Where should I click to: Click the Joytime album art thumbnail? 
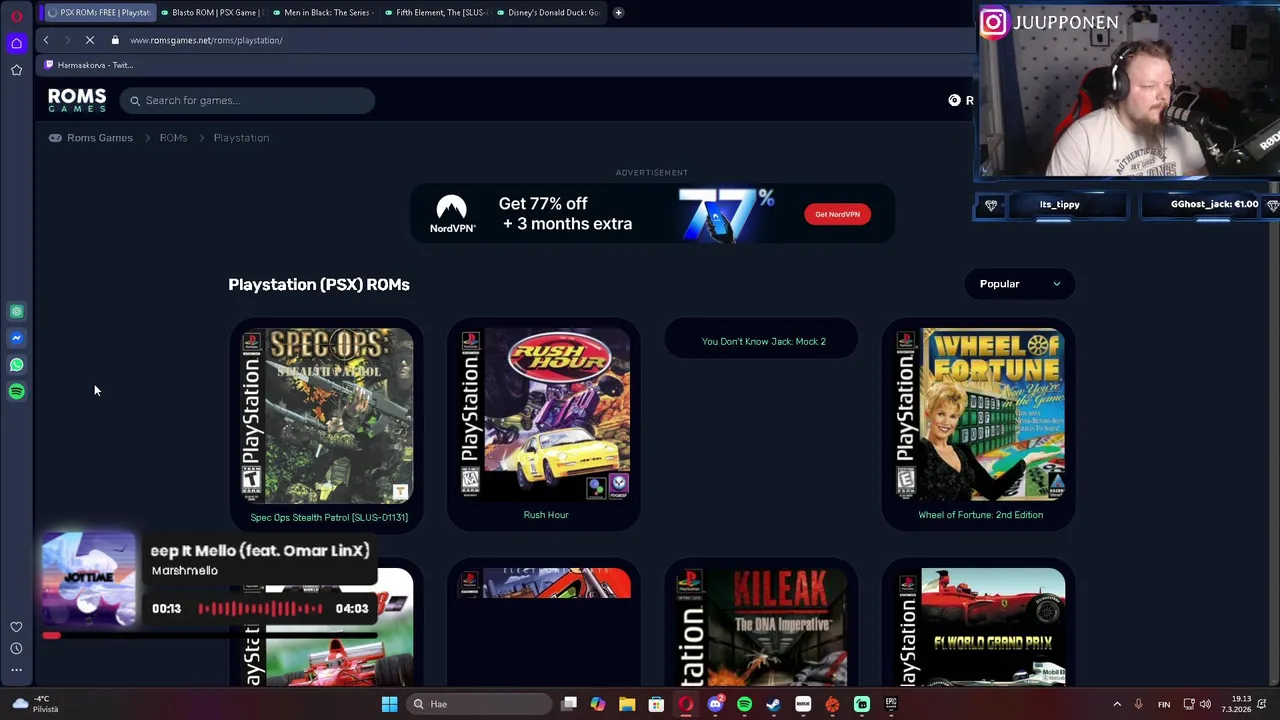[x=89, y=580]
